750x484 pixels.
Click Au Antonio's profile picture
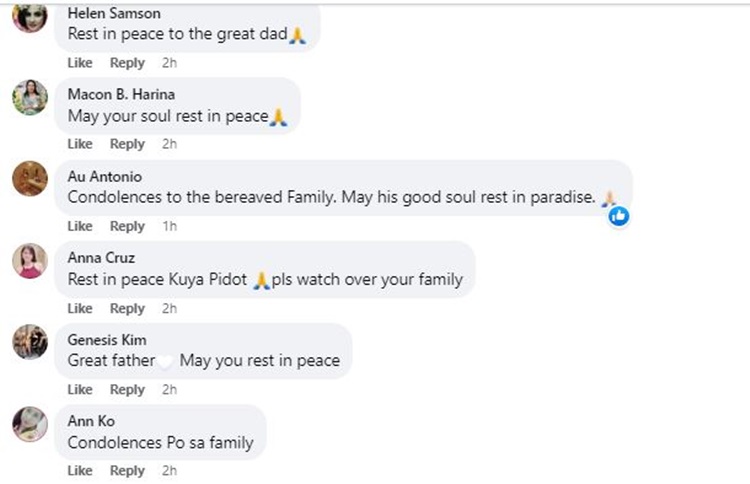[30, 179]
